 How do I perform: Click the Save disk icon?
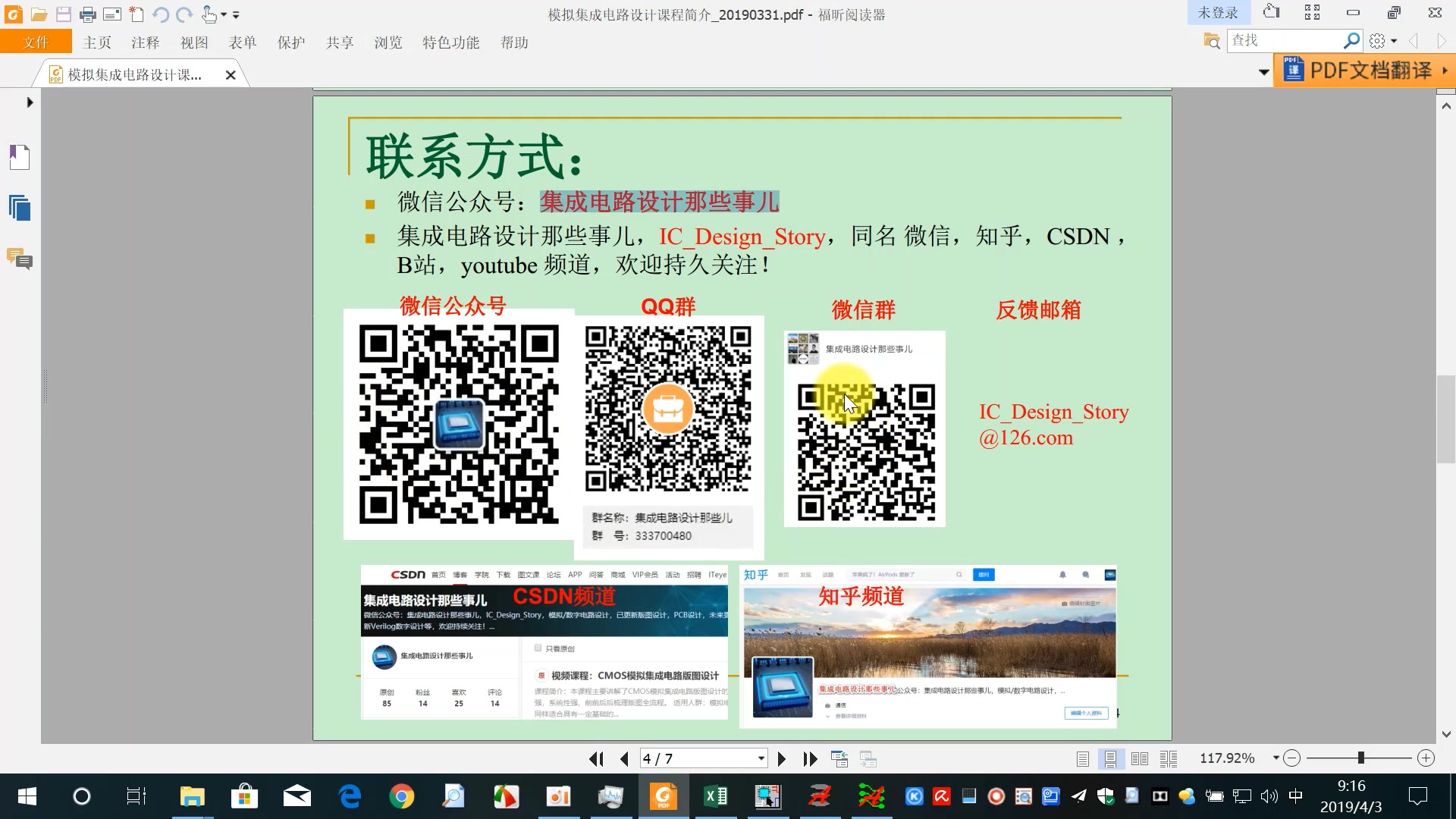point(64,14)
